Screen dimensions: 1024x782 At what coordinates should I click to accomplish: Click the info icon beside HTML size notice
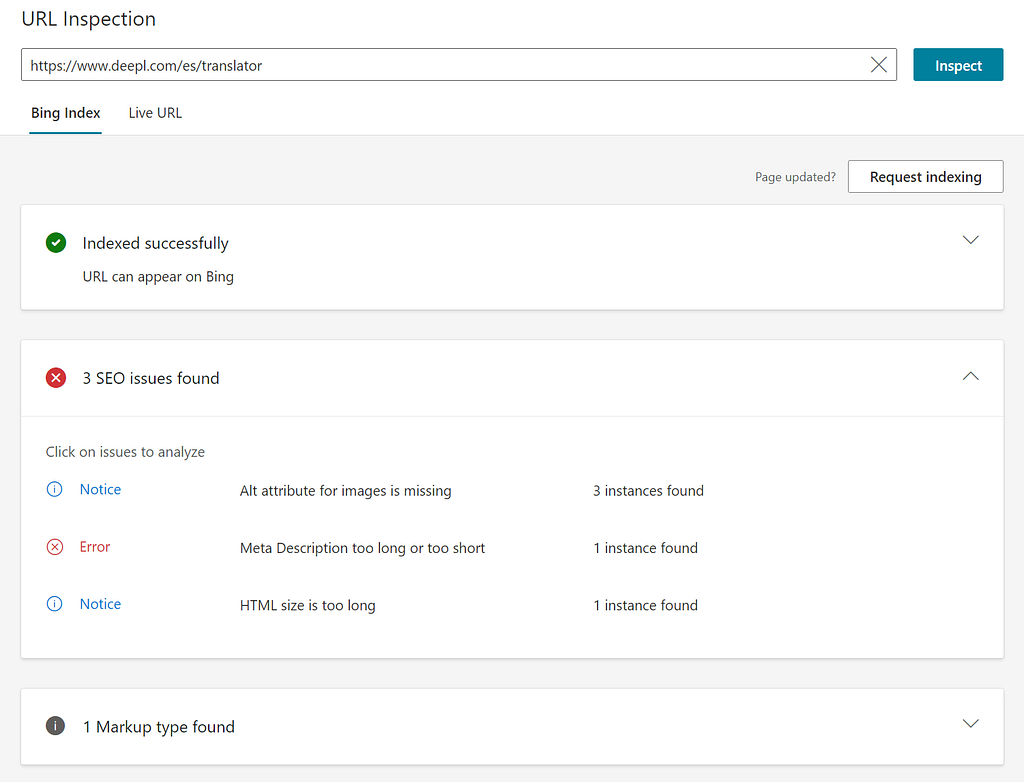tap(55, 604)
